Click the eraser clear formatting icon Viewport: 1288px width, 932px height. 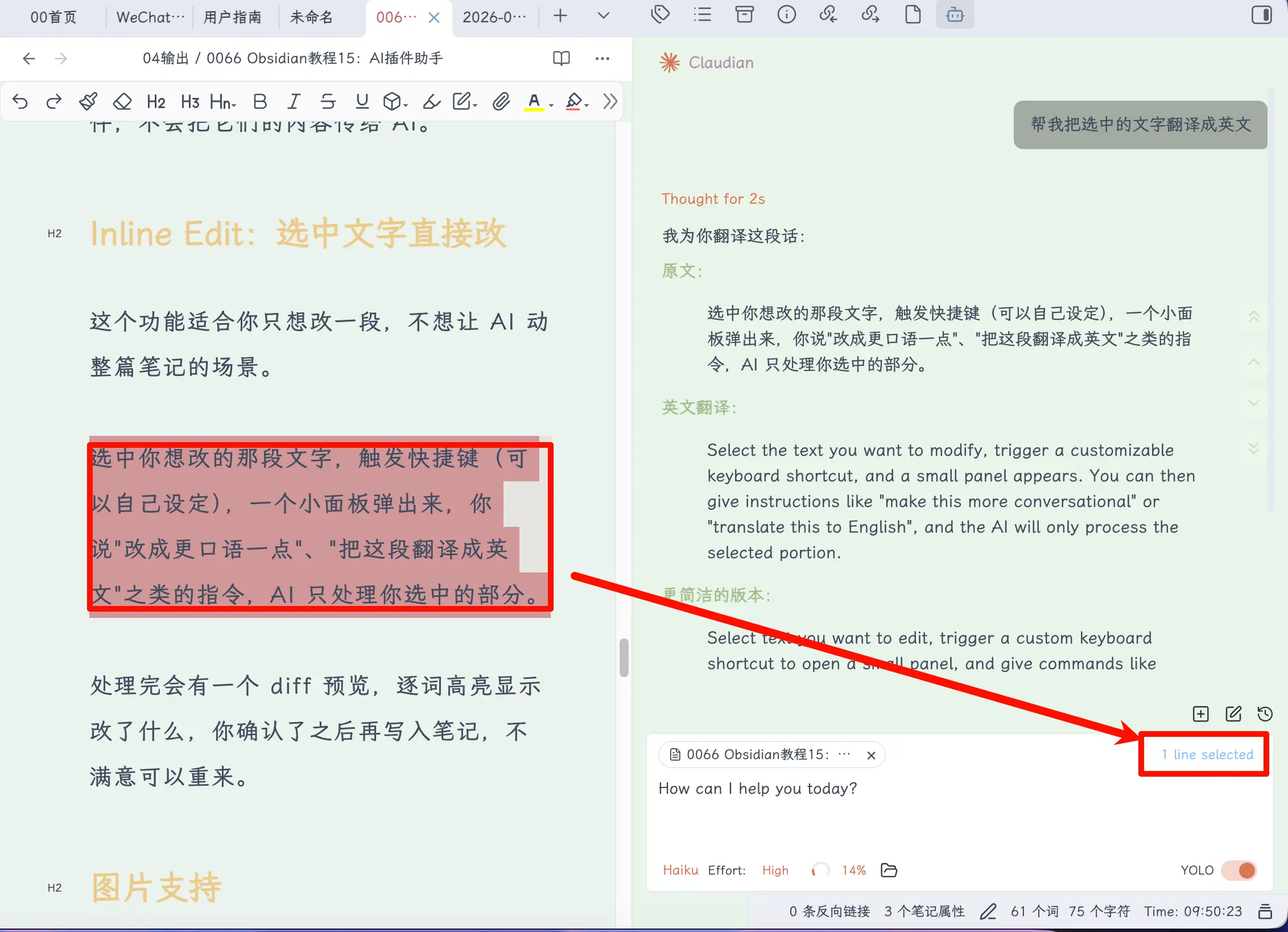(x=122, y=102)
